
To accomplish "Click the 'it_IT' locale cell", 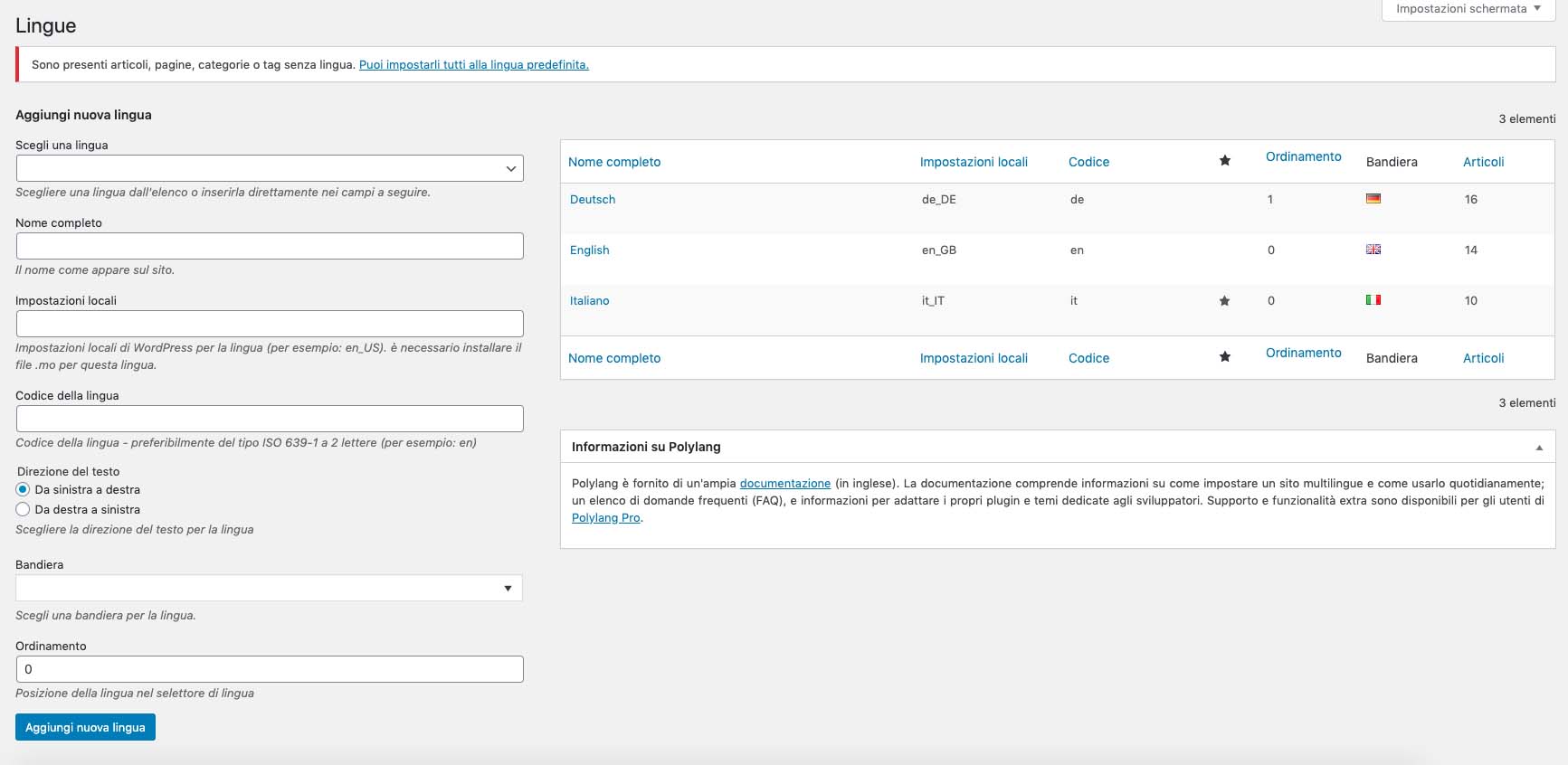I will pyautogui.click(x=933, y=301).
